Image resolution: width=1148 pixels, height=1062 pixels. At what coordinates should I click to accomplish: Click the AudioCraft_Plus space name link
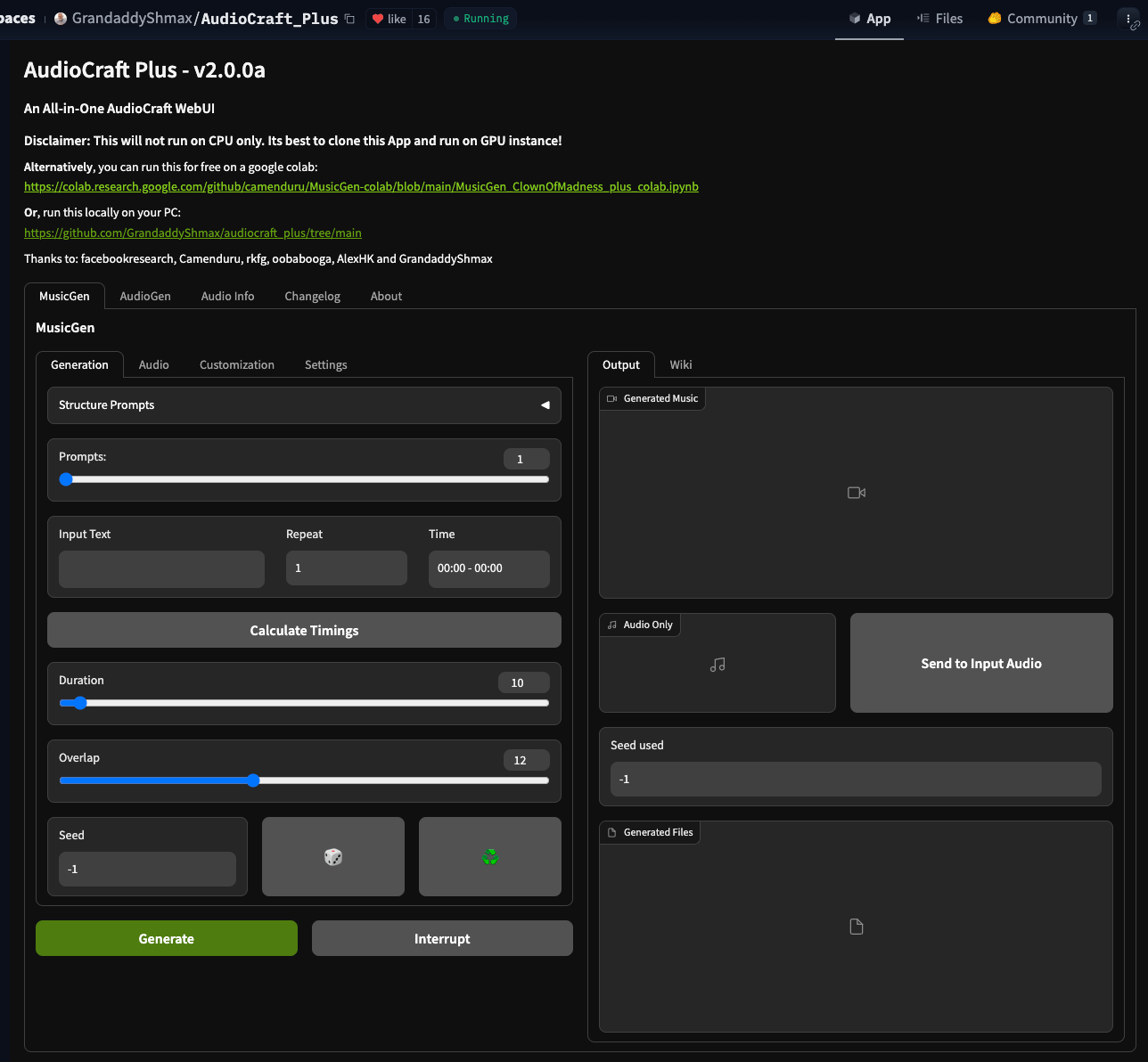coord(269,19)
